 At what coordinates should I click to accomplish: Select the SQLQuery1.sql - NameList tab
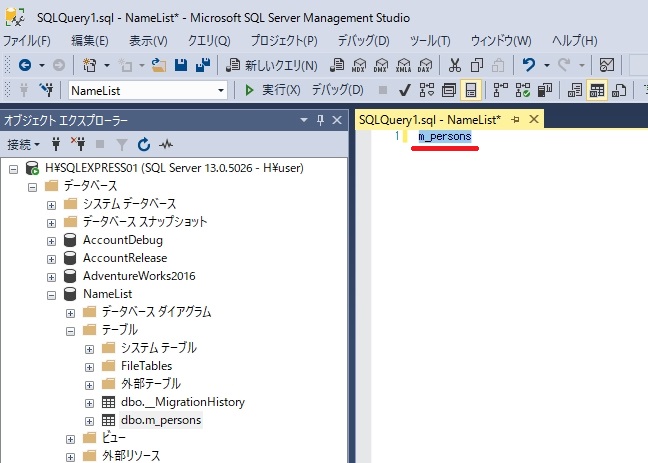tap(430, 120)
